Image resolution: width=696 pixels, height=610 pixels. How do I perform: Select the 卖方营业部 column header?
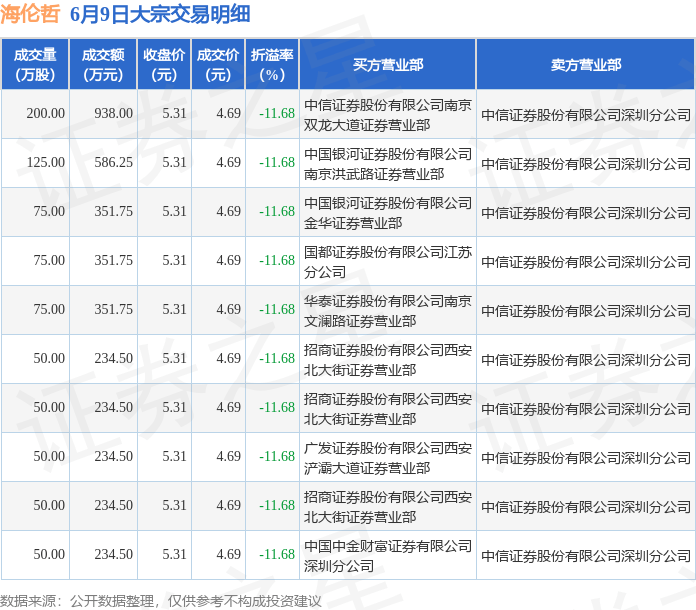(586, 65)
